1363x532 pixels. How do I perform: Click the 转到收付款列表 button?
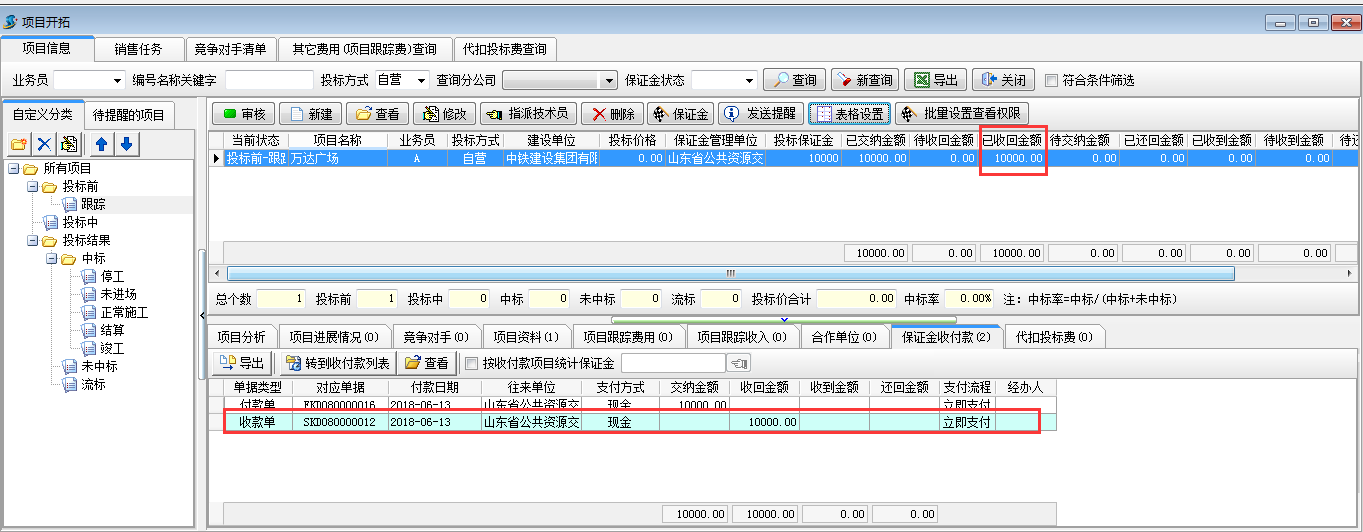click(x=335, y=363)
